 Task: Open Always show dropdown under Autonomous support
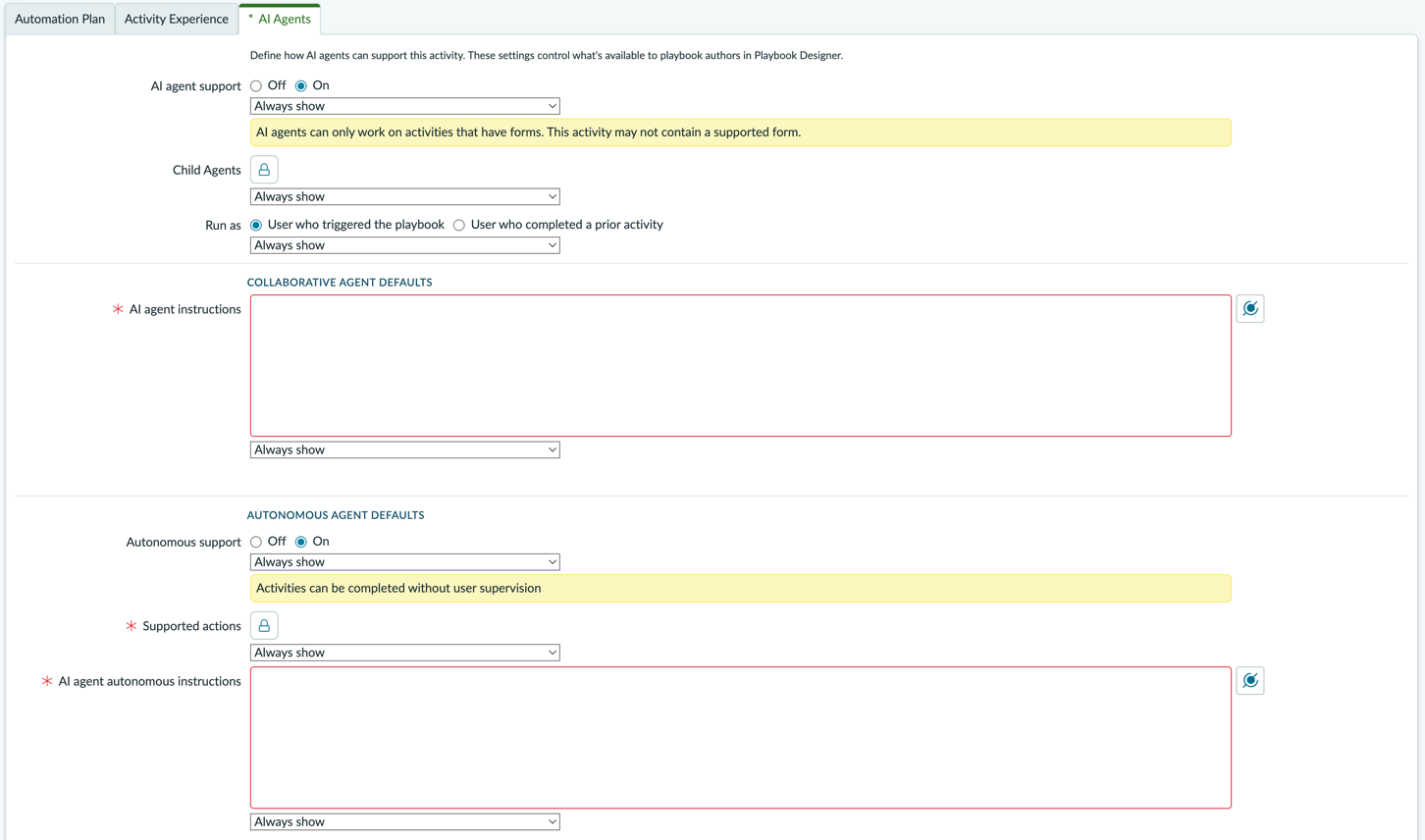tap(404, 562)
